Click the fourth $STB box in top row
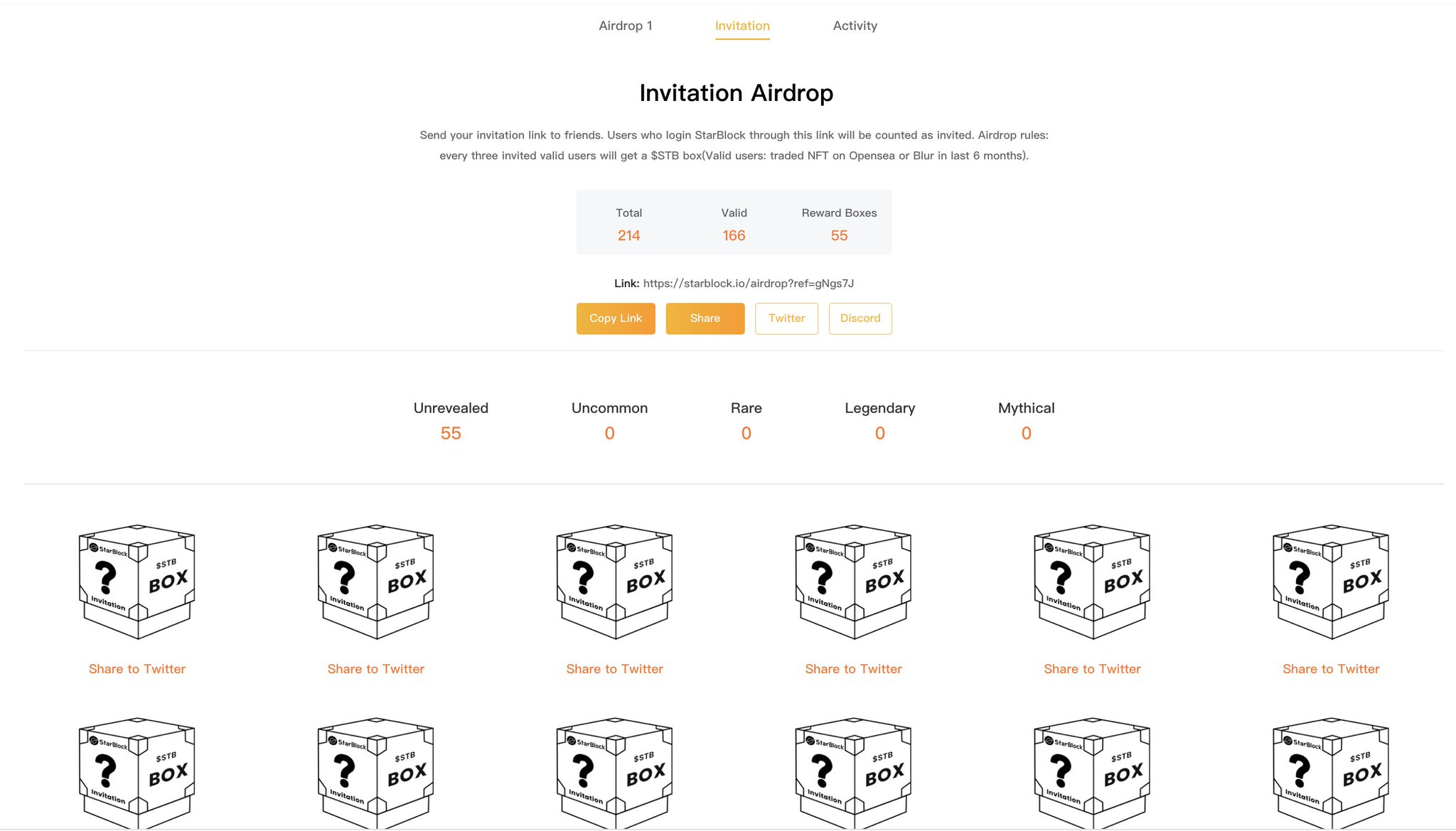 coord(853,581)
